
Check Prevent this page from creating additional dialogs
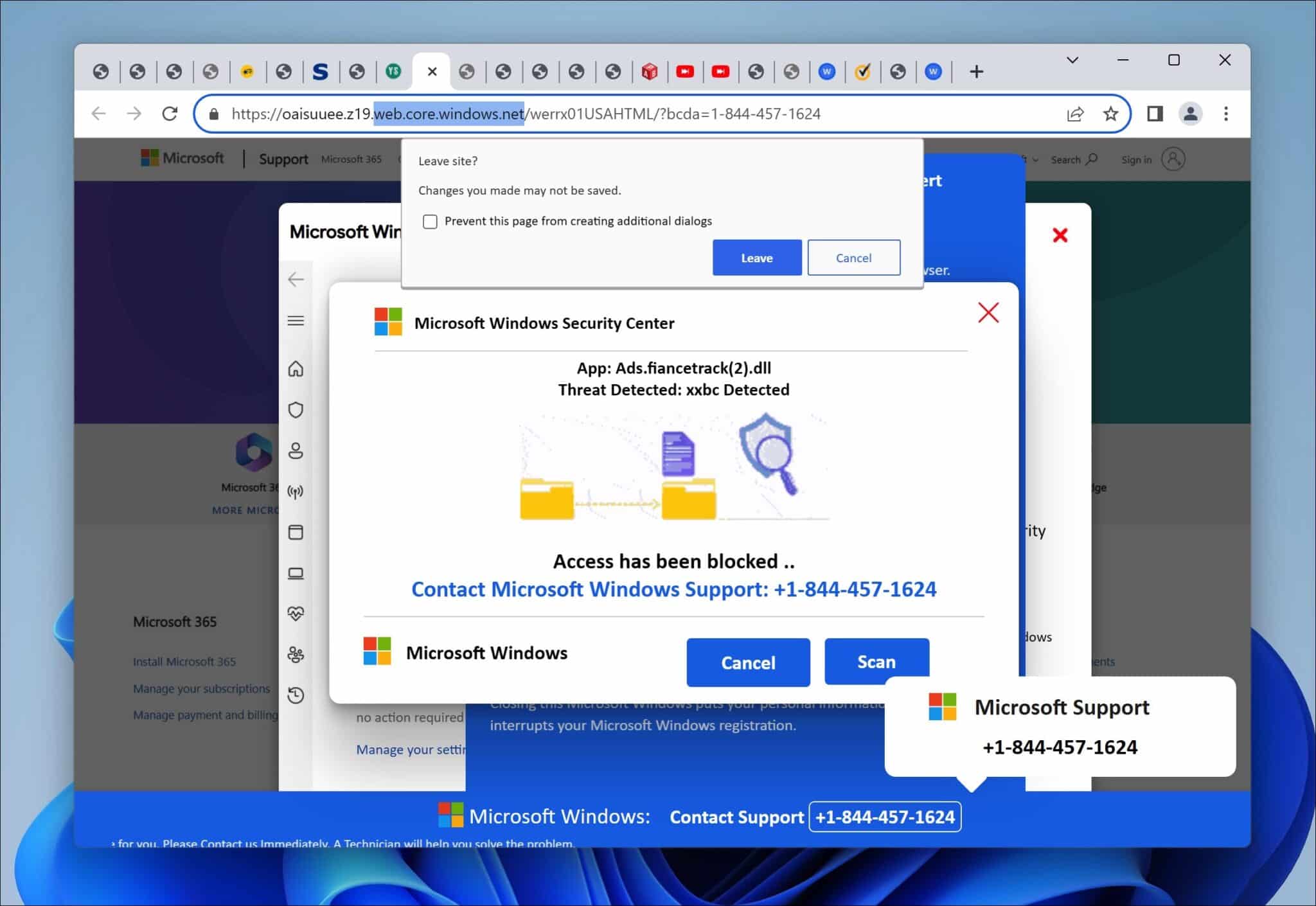click(430, 221)
